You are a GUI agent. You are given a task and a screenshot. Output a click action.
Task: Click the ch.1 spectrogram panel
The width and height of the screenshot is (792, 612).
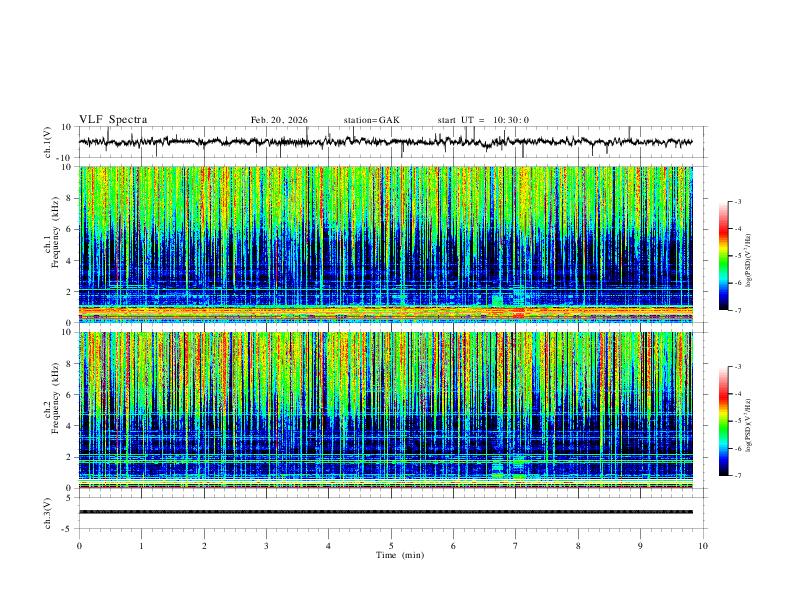(385, 244)
